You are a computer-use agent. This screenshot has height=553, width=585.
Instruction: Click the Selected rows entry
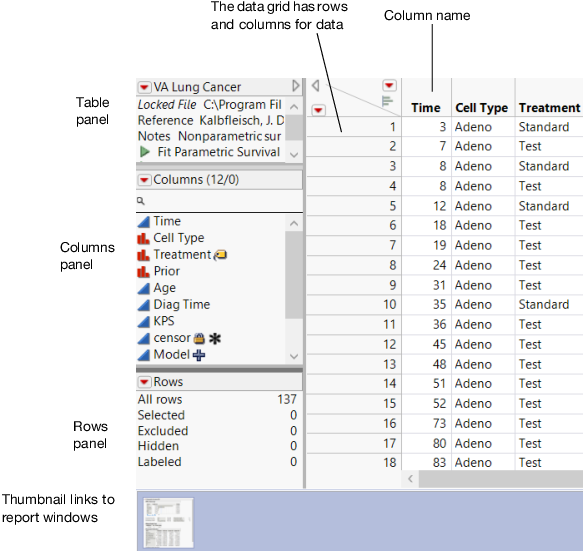tap(218, 415)
